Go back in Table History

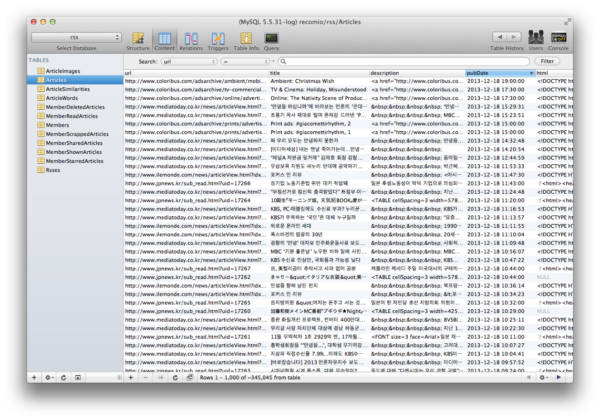[x=499, y=37]
